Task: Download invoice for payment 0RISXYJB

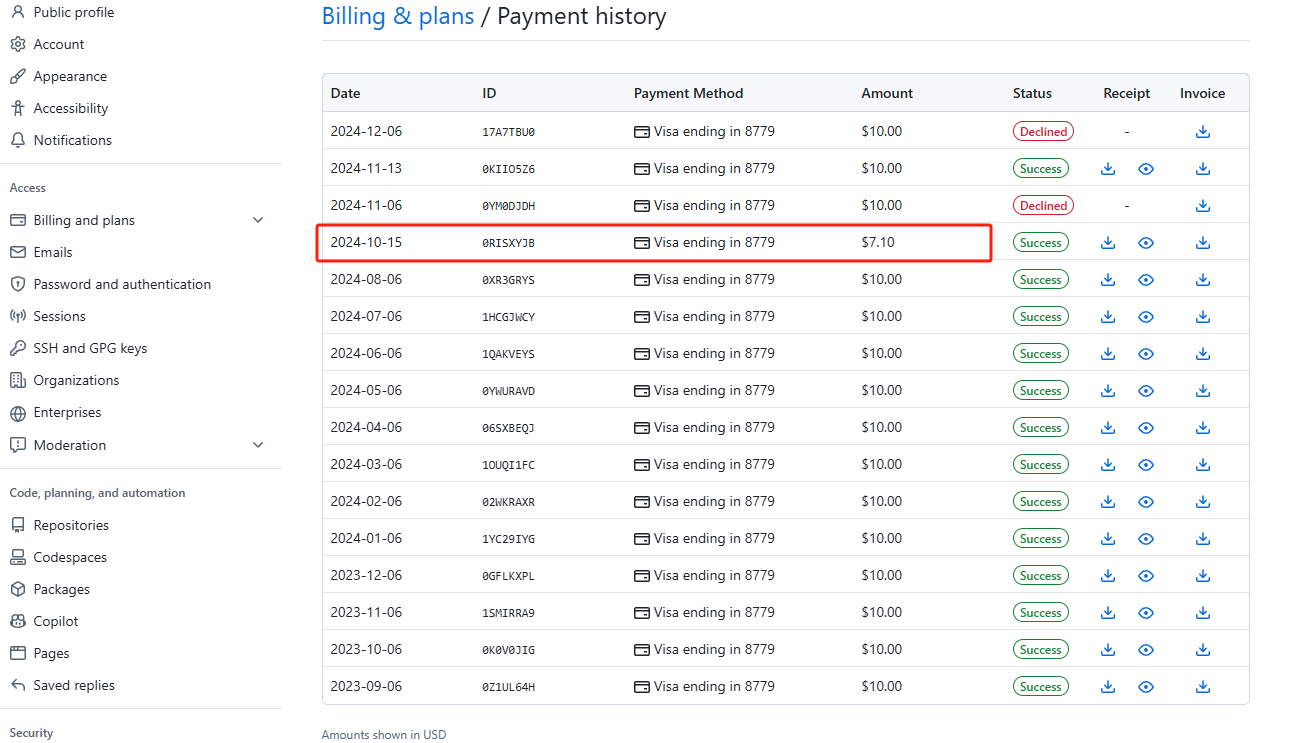Action: point(1203,243)
